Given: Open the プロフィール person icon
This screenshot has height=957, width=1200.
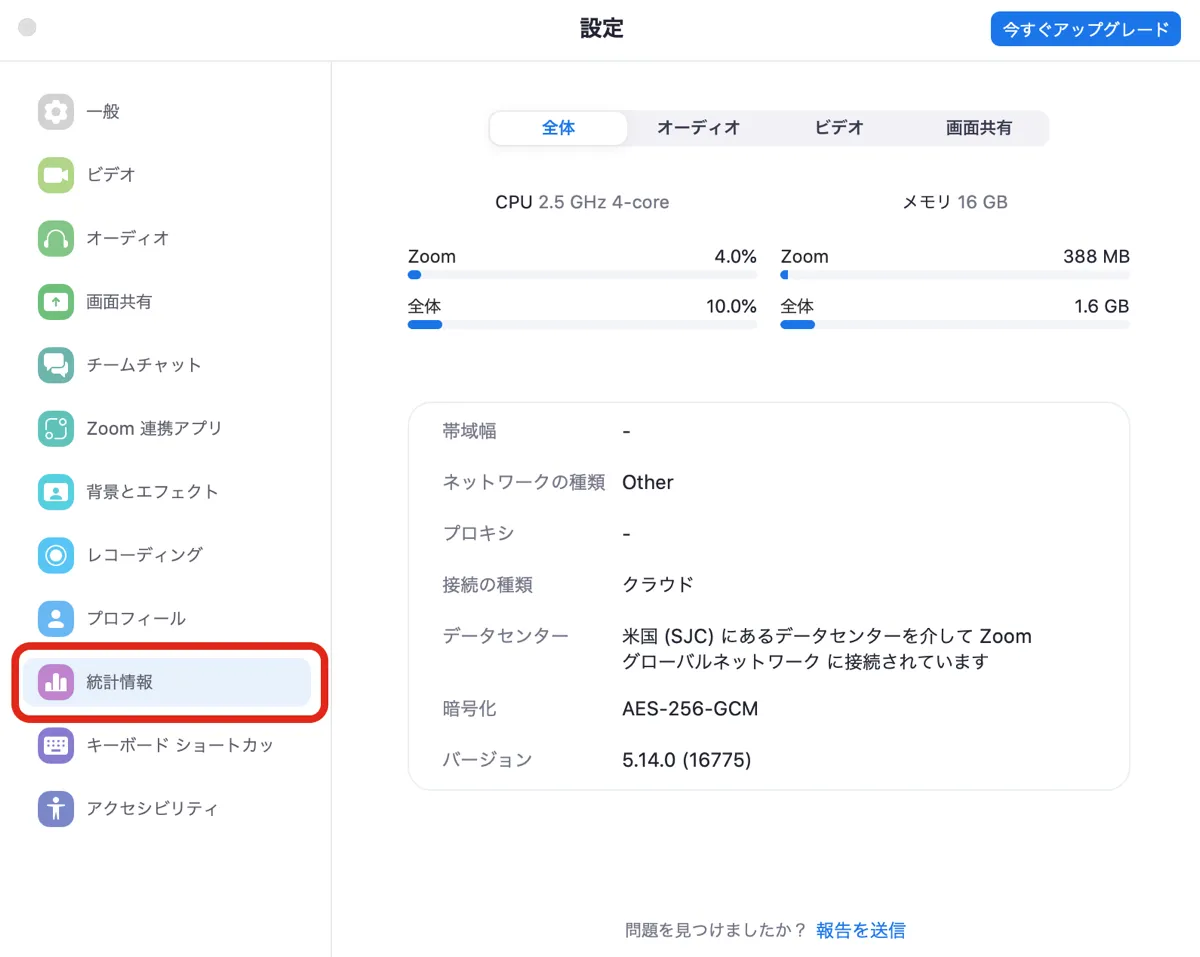Looking at the screenshot, I should point(56,619).
